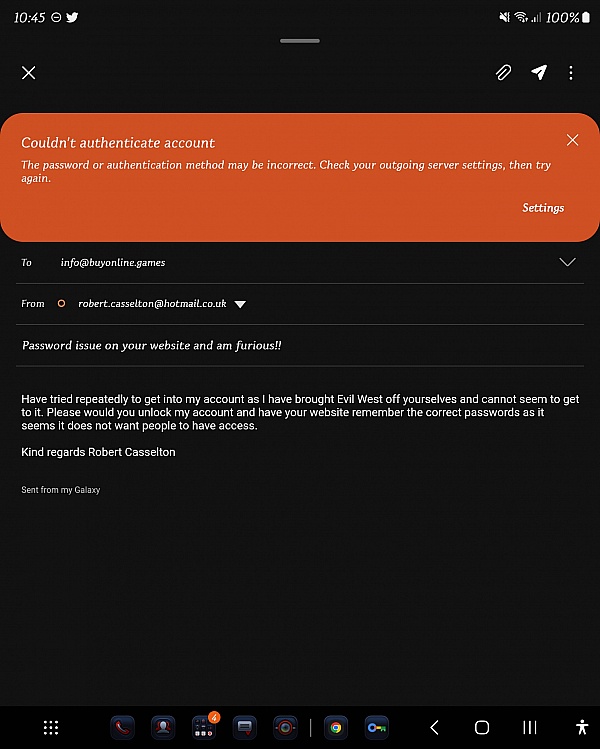600x749 pixels.
Task: Open the app folder with 4 badge
Action: pos(204,728)
